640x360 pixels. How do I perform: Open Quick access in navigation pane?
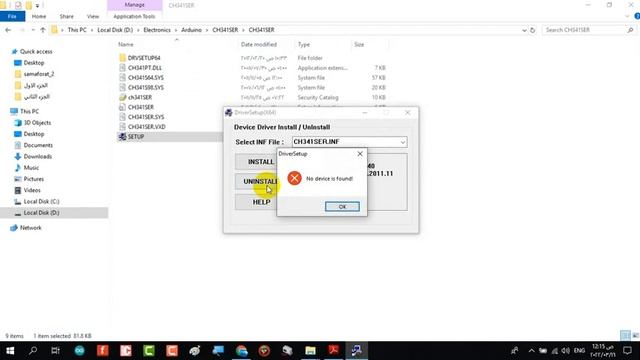[36, 51]
